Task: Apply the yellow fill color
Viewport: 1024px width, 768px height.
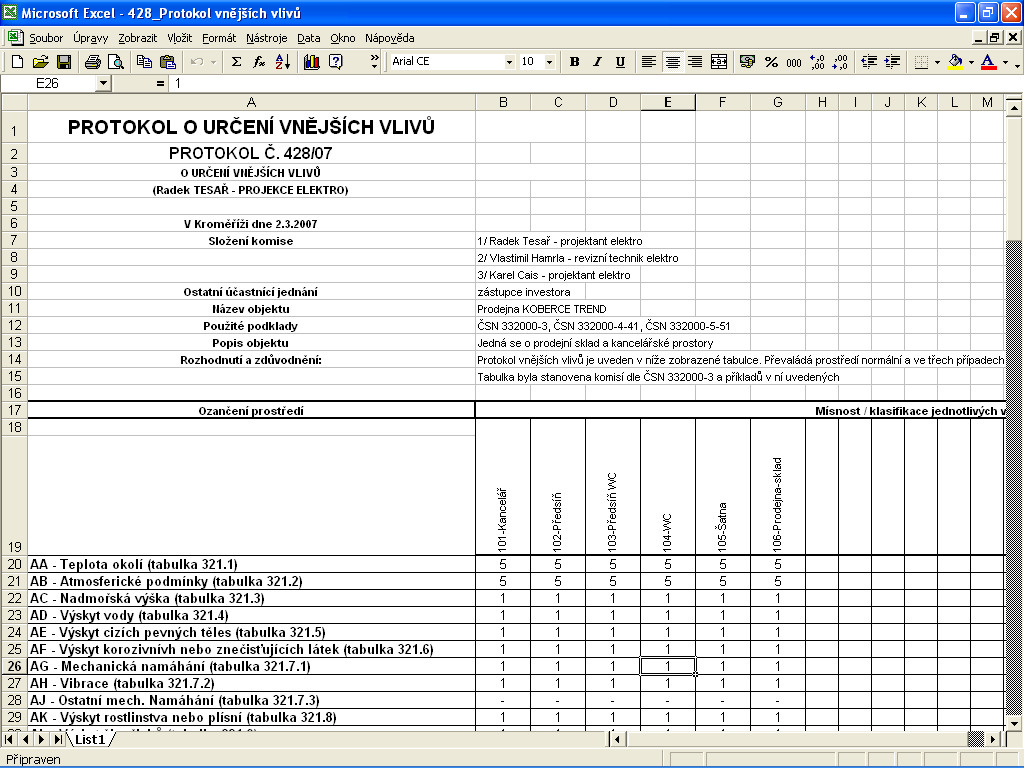Action: click(955, 61)
